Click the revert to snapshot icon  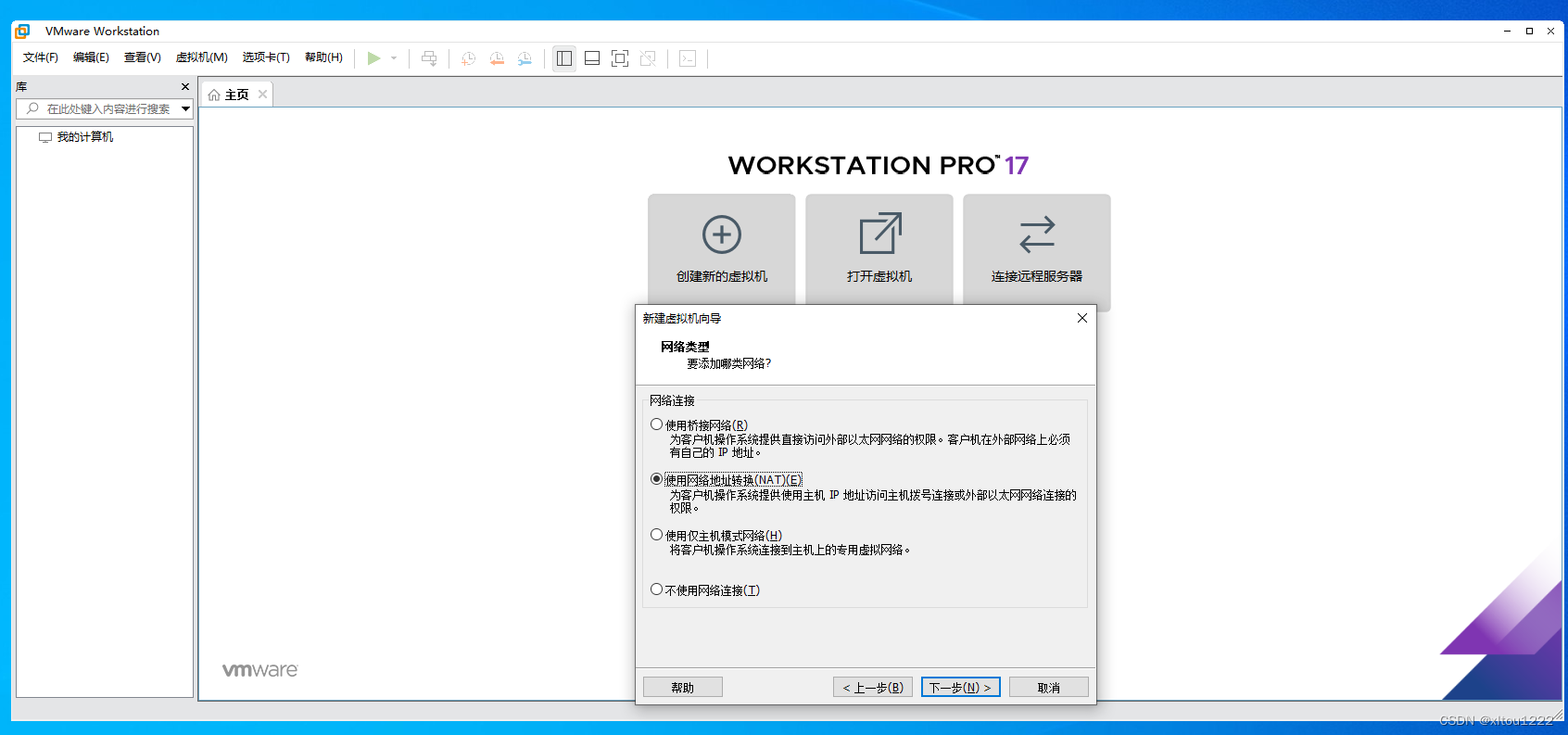click(x=497, y=58)
